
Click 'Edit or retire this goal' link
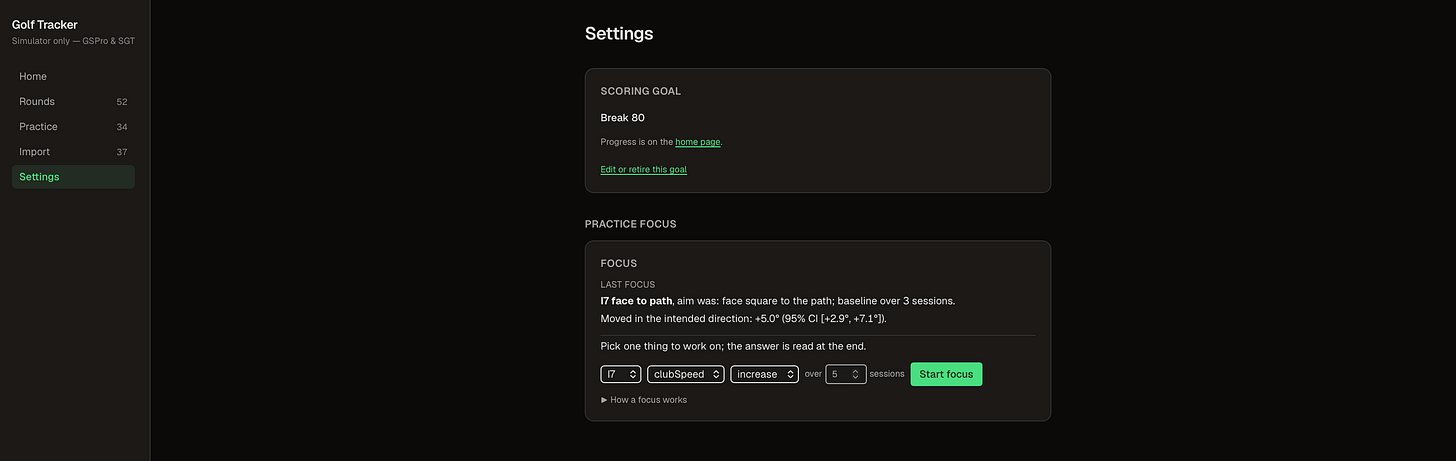[x=643, y=170]
